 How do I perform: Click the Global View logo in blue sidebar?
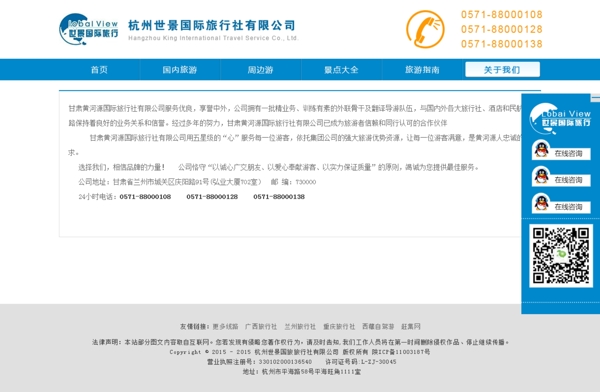click(x=560, y=118)
